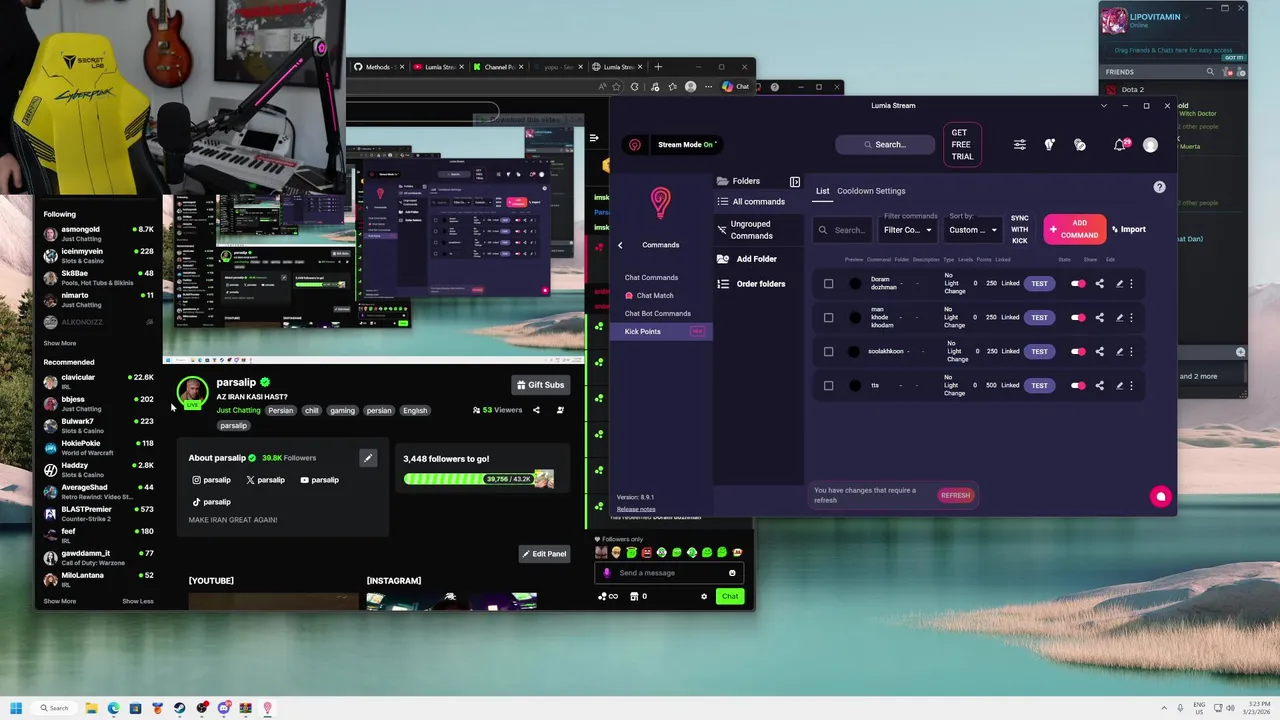Click the REFRESH button
Image resolution: width=1280 pixels, height=720 pixels.
tap(955, 495)
